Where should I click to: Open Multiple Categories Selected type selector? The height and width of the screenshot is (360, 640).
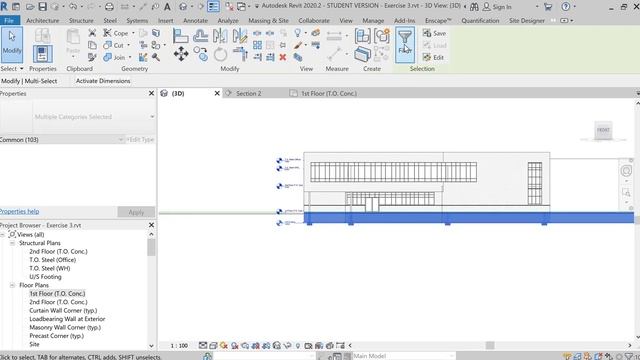pyautogui.click(x=78, y=117)
